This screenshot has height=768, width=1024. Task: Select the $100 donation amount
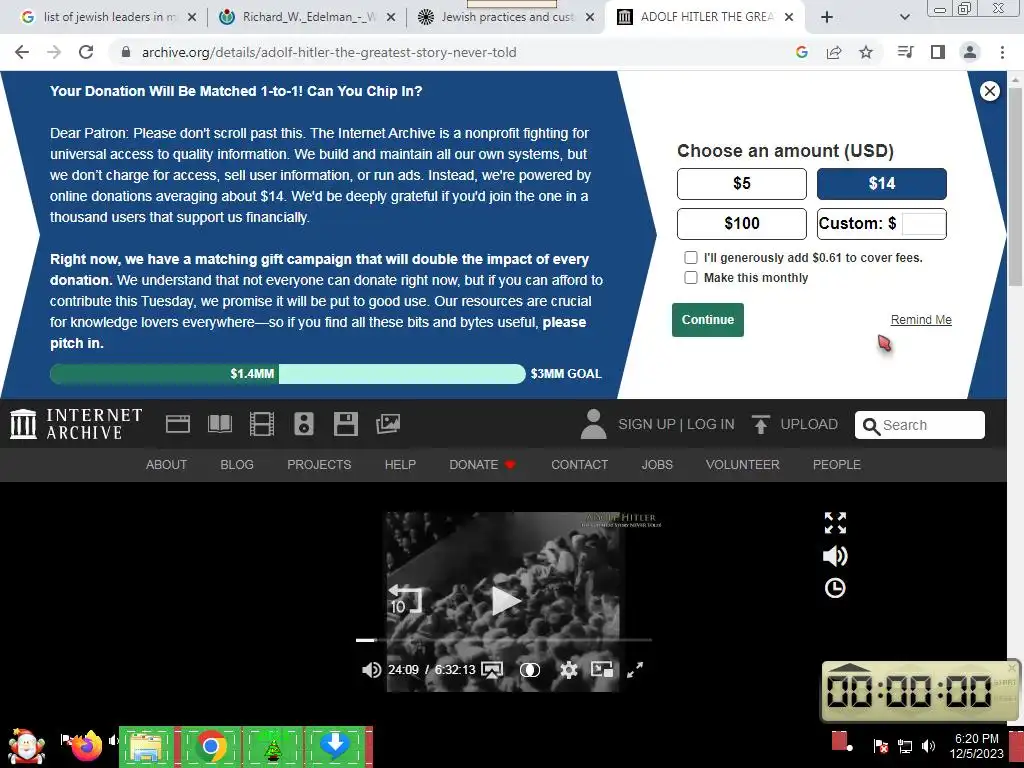pos(741,223)
